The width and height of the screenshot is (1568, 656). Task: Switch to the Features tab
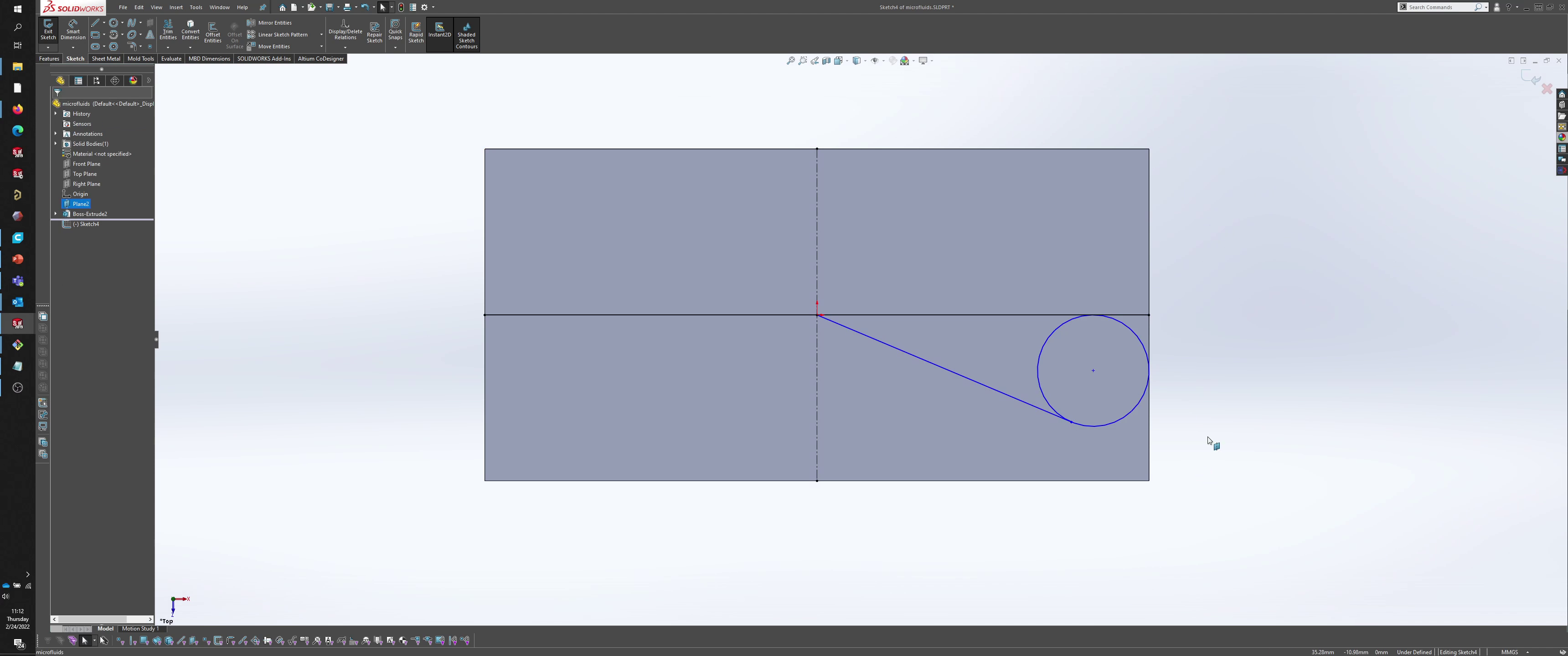coord(49,58)
